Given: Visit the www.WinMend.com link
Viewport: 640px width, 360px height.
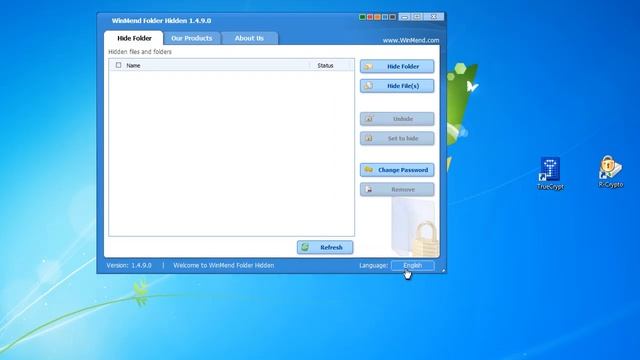Looking at the screenshot, I should (x=411, y=40).
